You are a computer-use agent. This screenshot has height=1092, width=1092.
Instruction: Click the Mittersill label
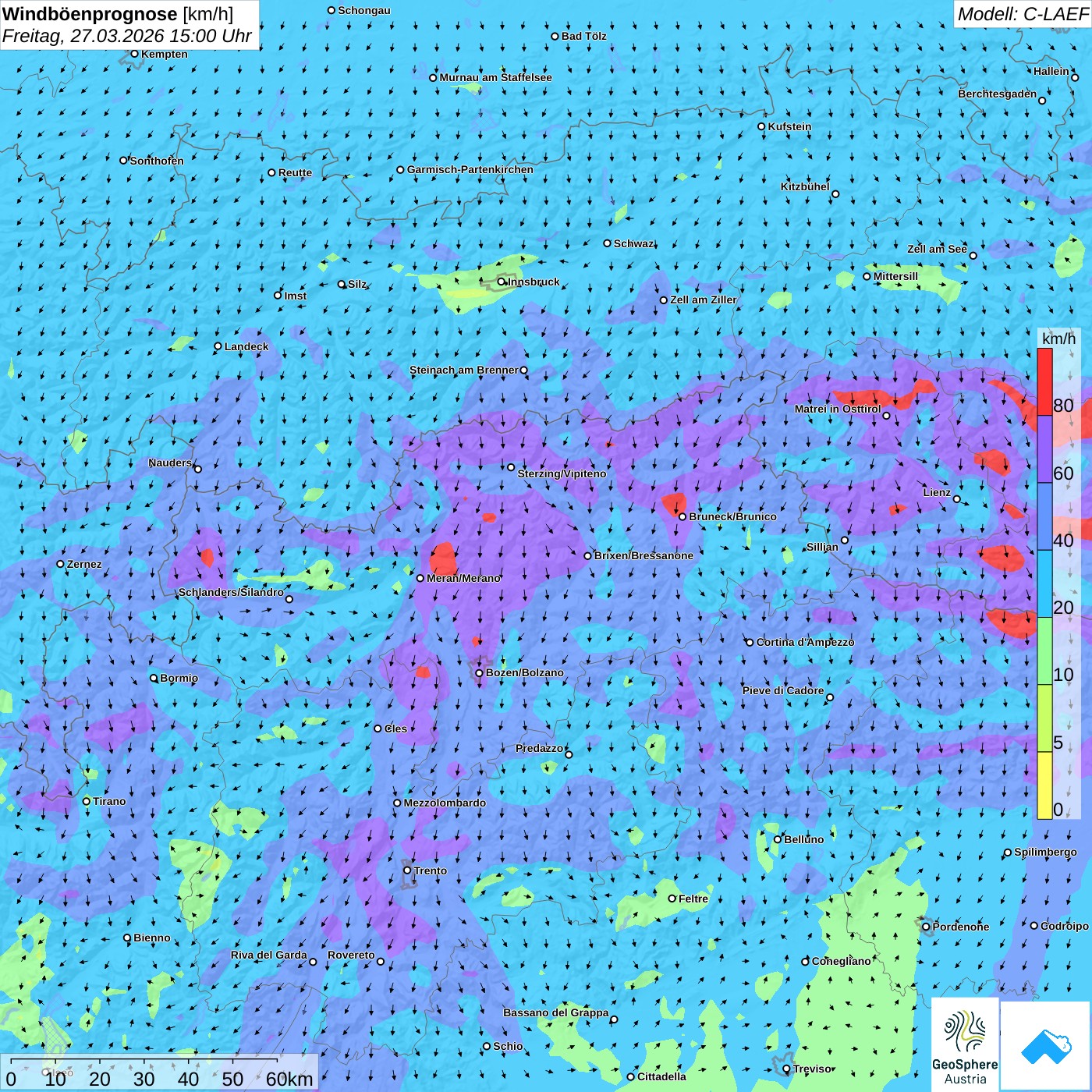(895, 276)
